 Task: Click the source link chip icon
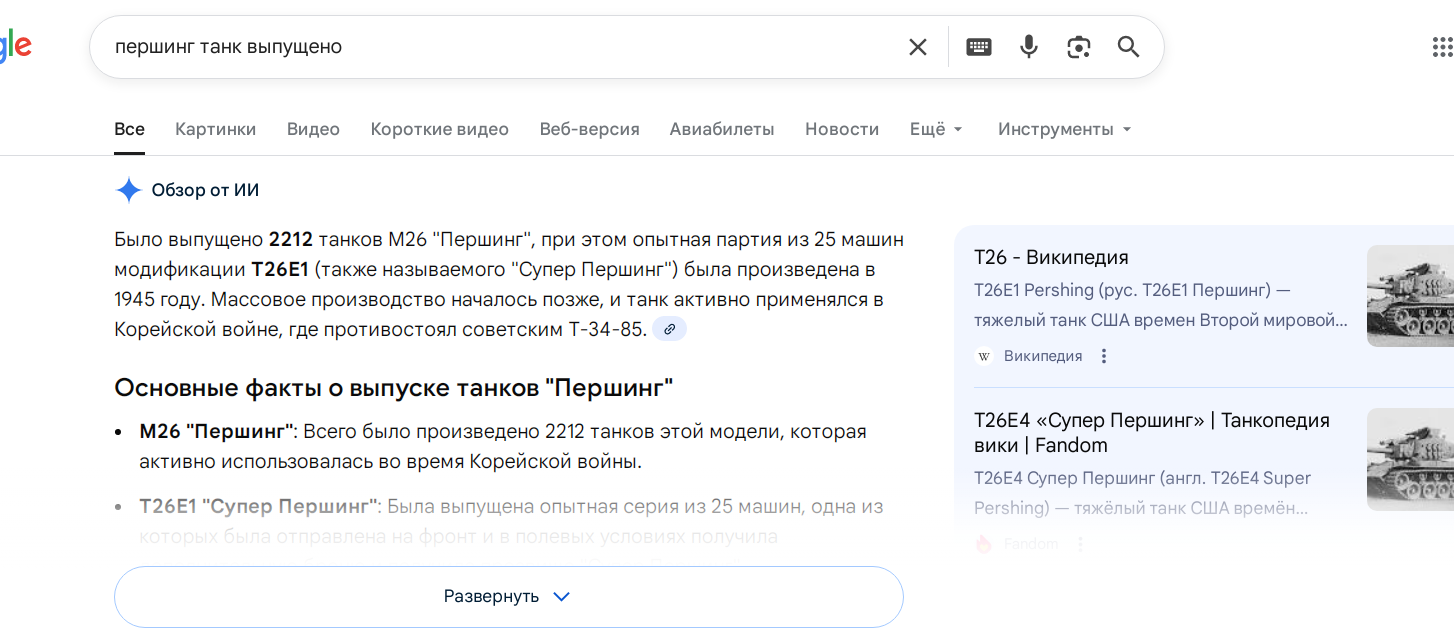pos(670,329)
